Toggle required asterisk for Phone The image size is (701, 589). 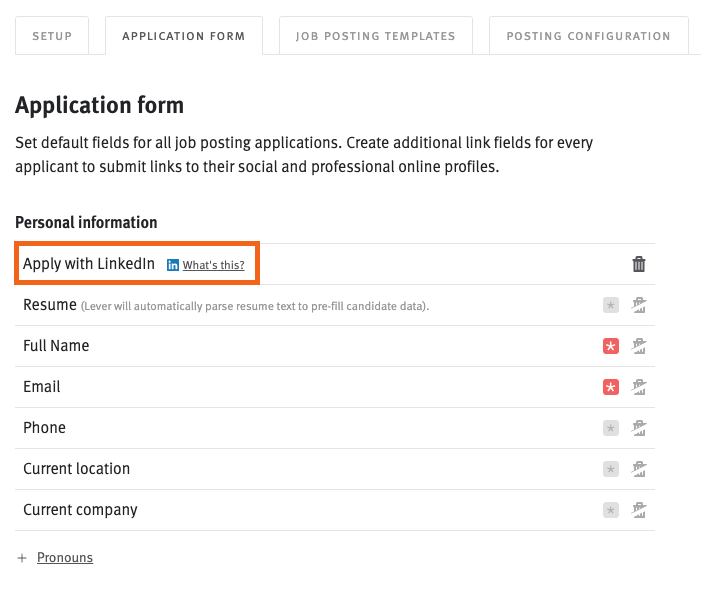tap(611, 428)
